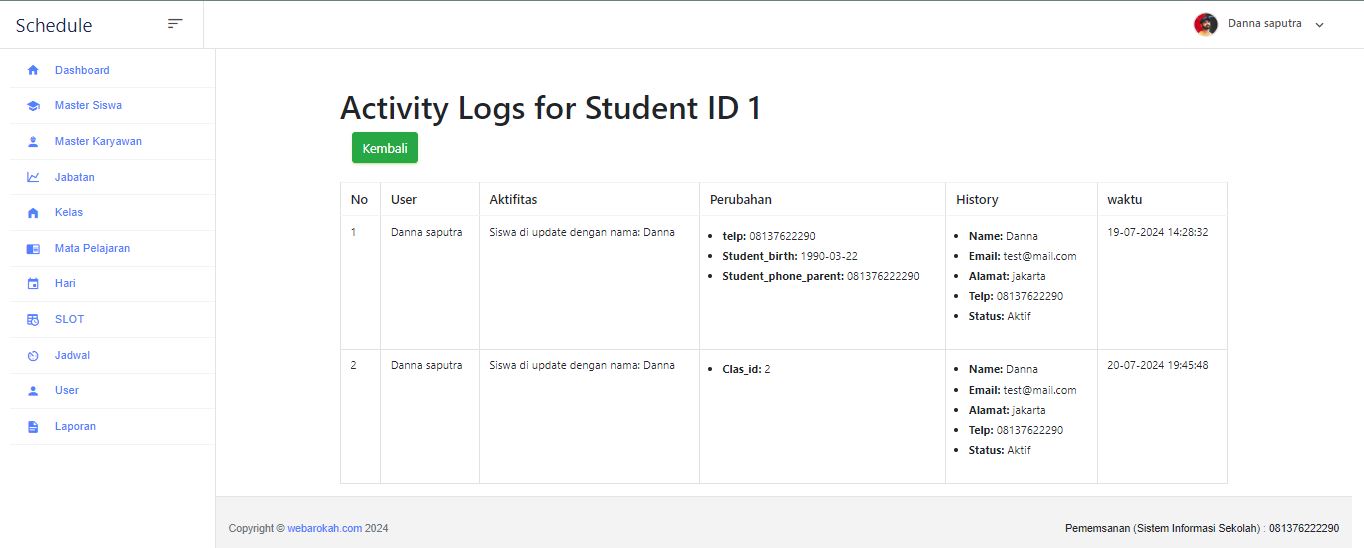Click the Dashboard home icon
The image size is (1364, 548).
click(x=33, y=70)
